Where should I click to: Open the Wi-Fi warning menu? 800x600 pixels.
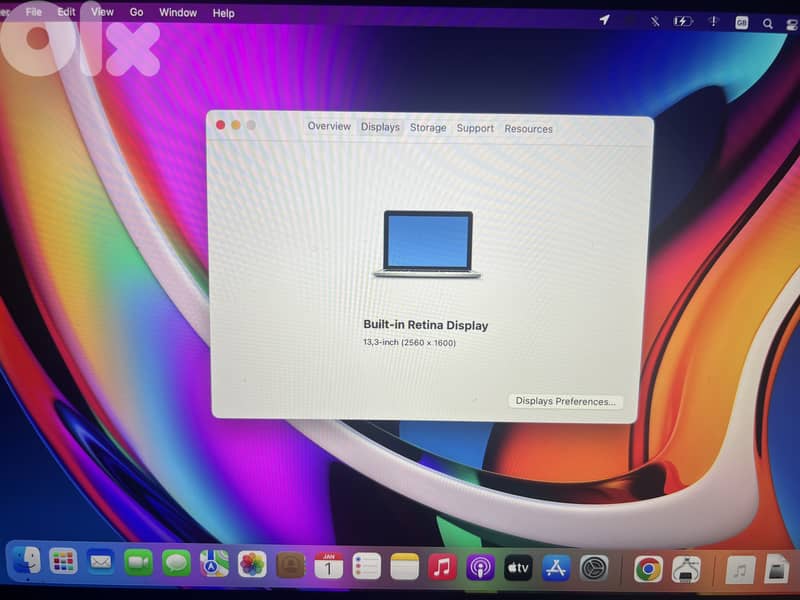coord(713,22)
